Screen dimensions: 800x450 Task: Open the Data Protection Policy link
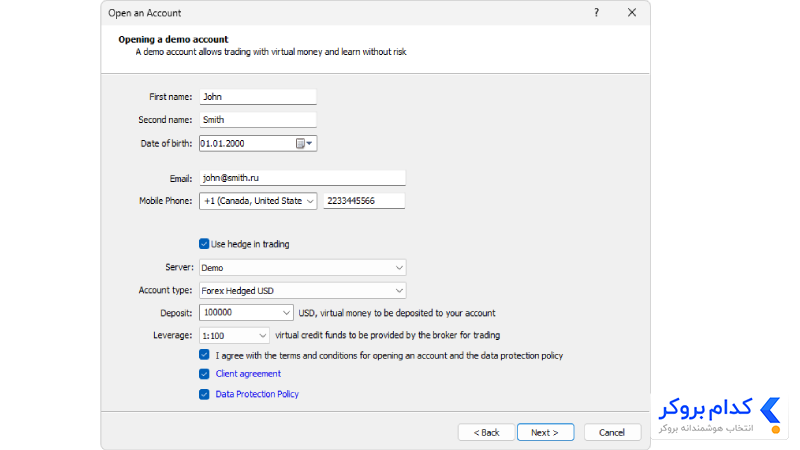point(257,394)
